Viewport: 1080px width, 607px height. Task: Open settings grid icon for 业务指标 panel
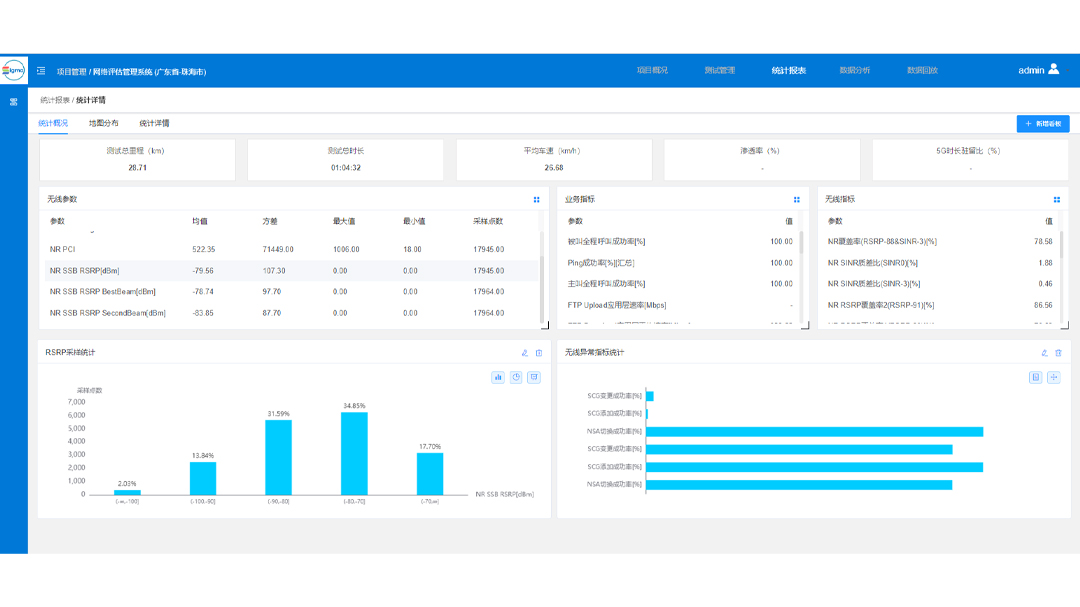pyautogui.click(x=797, y=200)
